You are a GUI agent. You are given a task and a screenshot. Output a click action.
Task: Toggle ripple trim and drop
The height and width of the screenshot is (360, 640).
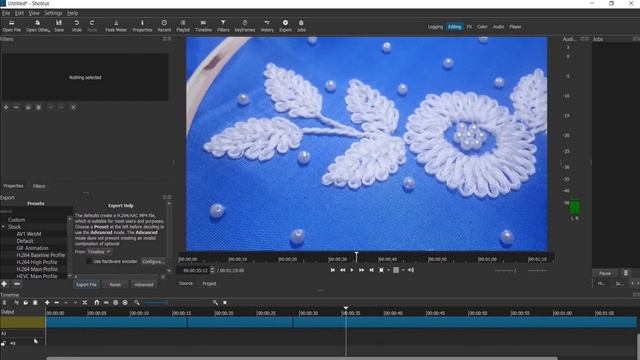[x=116, y=302]
